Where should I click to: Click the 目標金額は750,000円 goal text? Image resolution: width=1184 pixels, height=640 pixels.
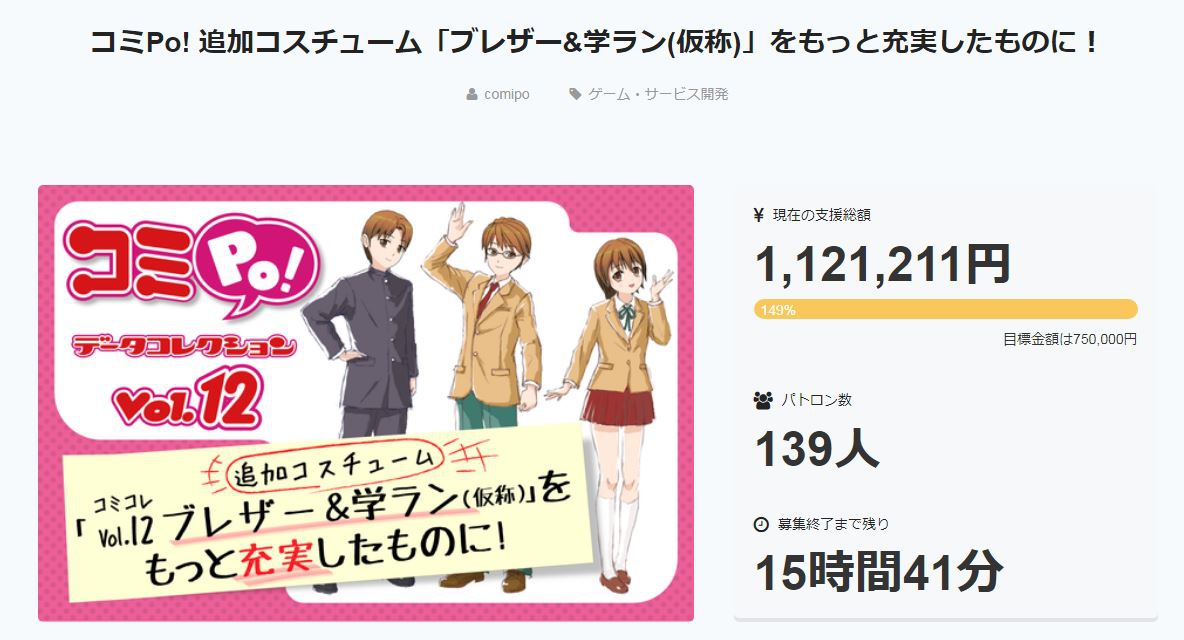click(x=1069, y=340)
